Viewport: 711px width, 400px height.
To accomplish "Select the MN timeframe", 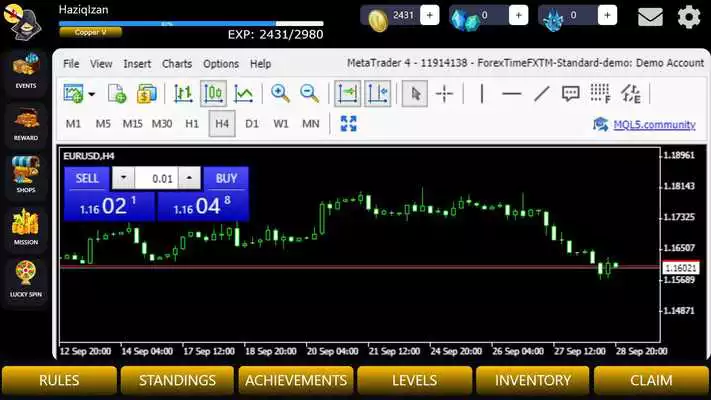I will 311,124.
